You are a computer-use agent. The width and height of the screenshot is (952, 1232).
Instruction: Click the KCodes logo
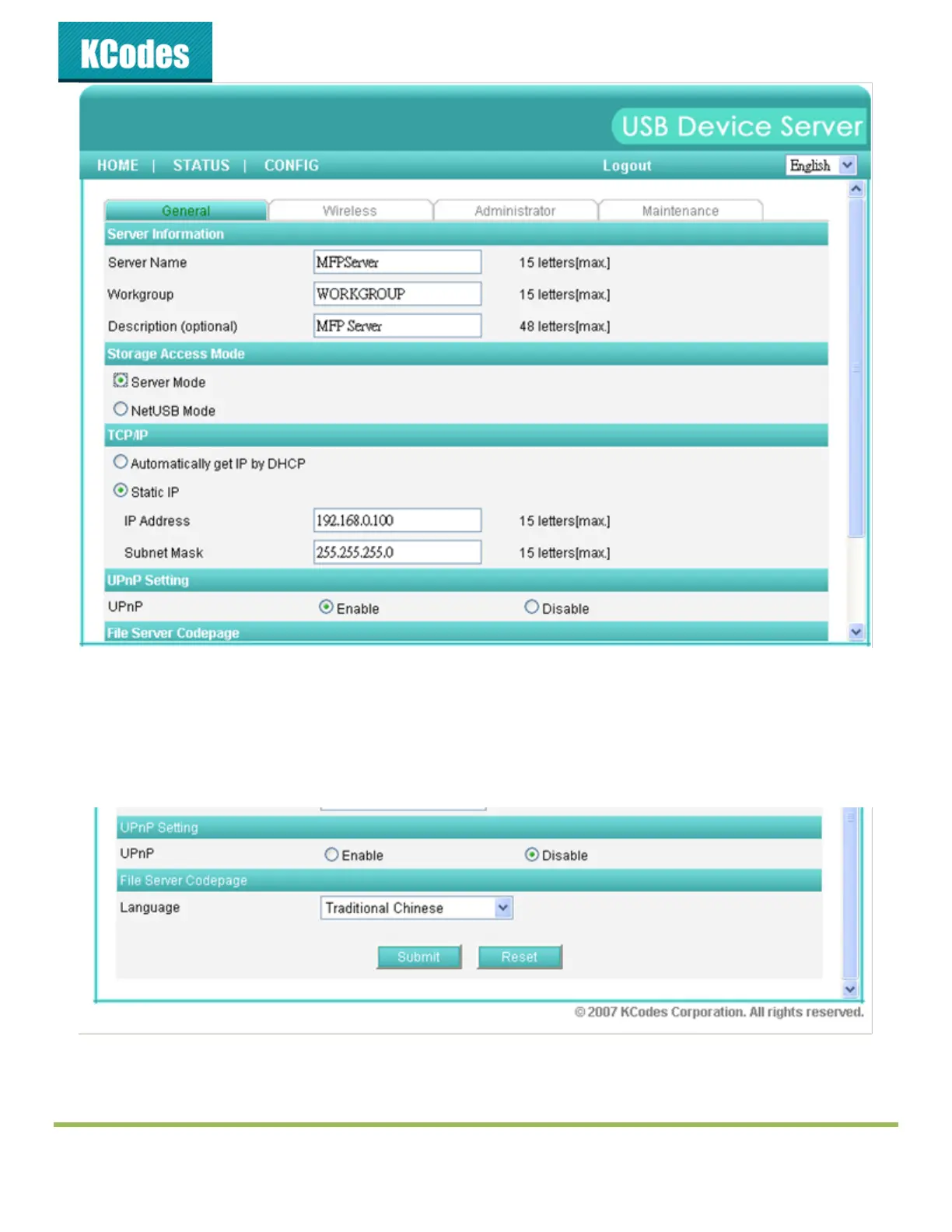(135, 52)
